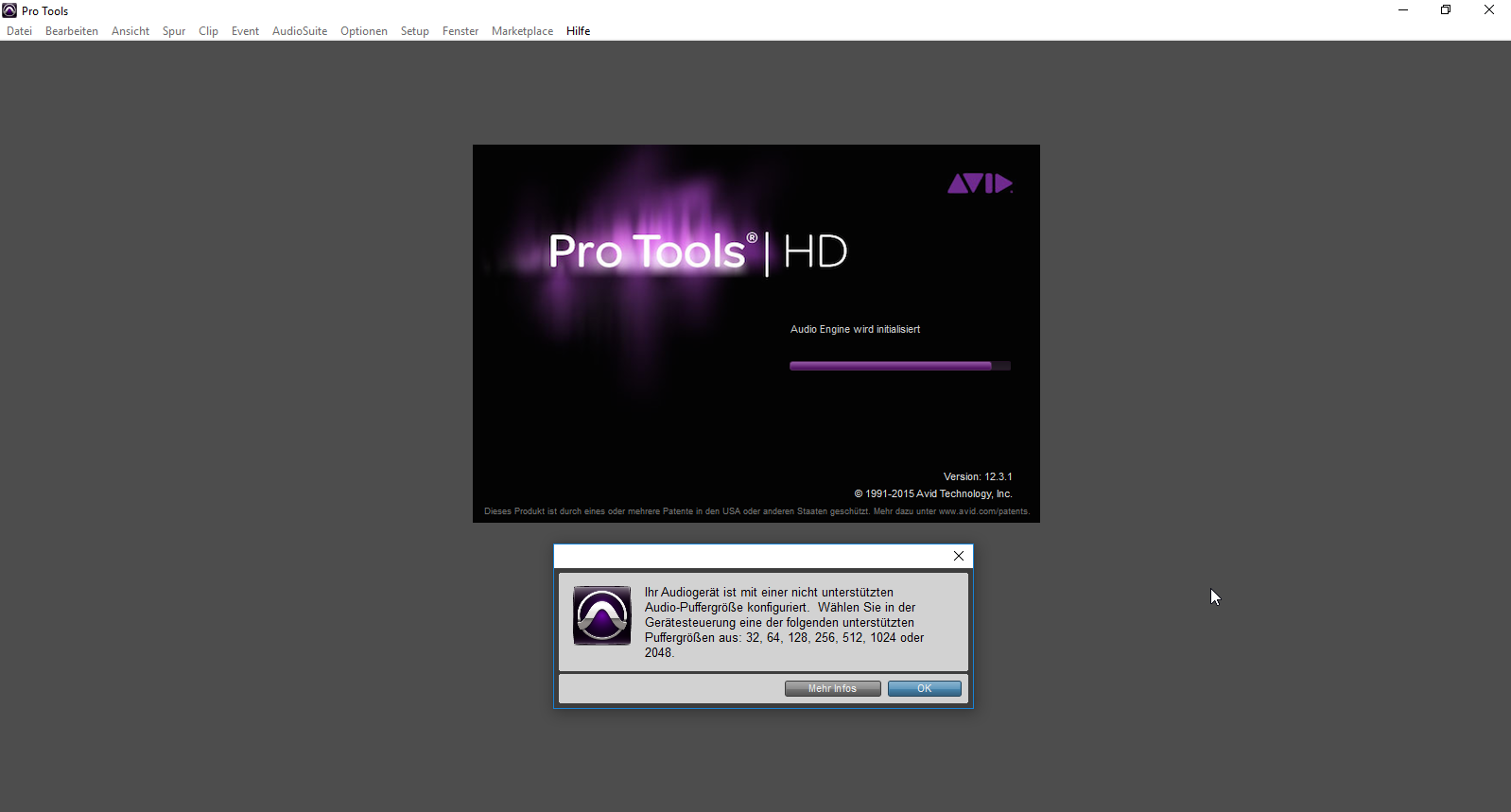Open the Bearbeiten menu
The width and height of the screenshot is (1511, 812).
click(x=72, y=31)
